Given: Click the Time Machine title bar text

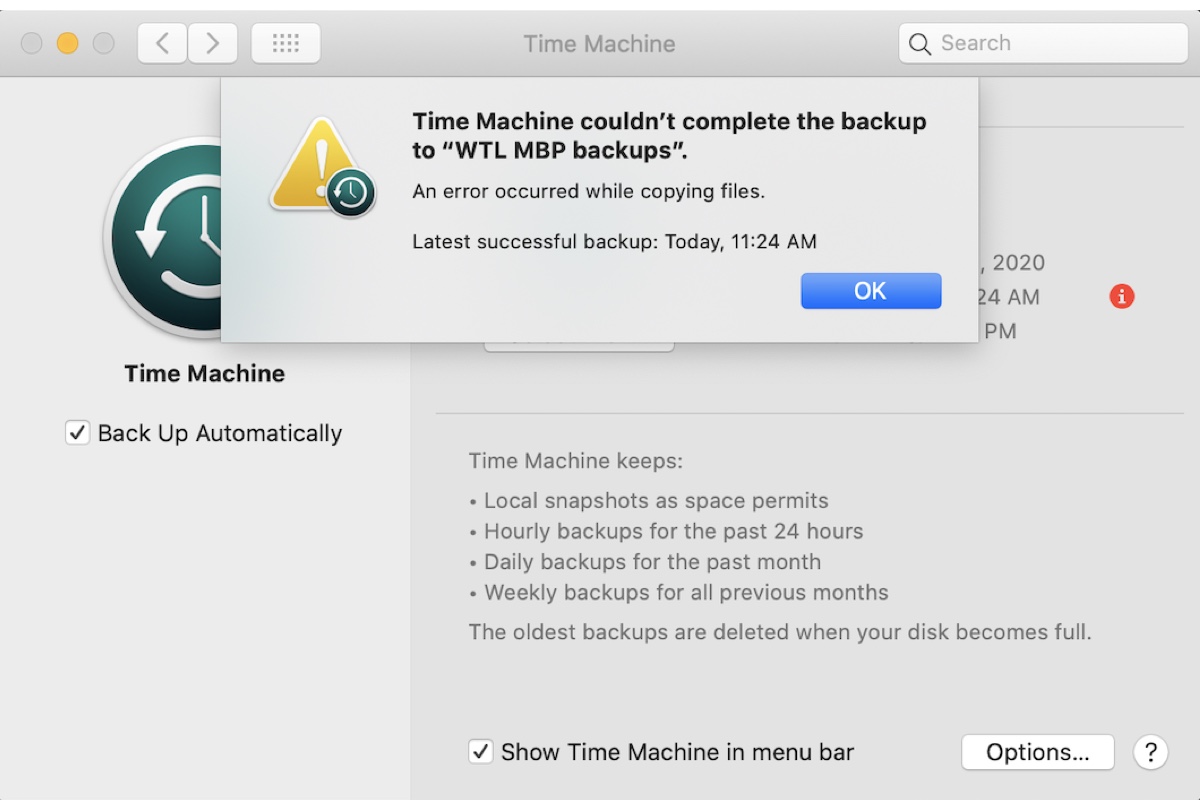Looking at the screenshot, I should [x=599, y=43].
